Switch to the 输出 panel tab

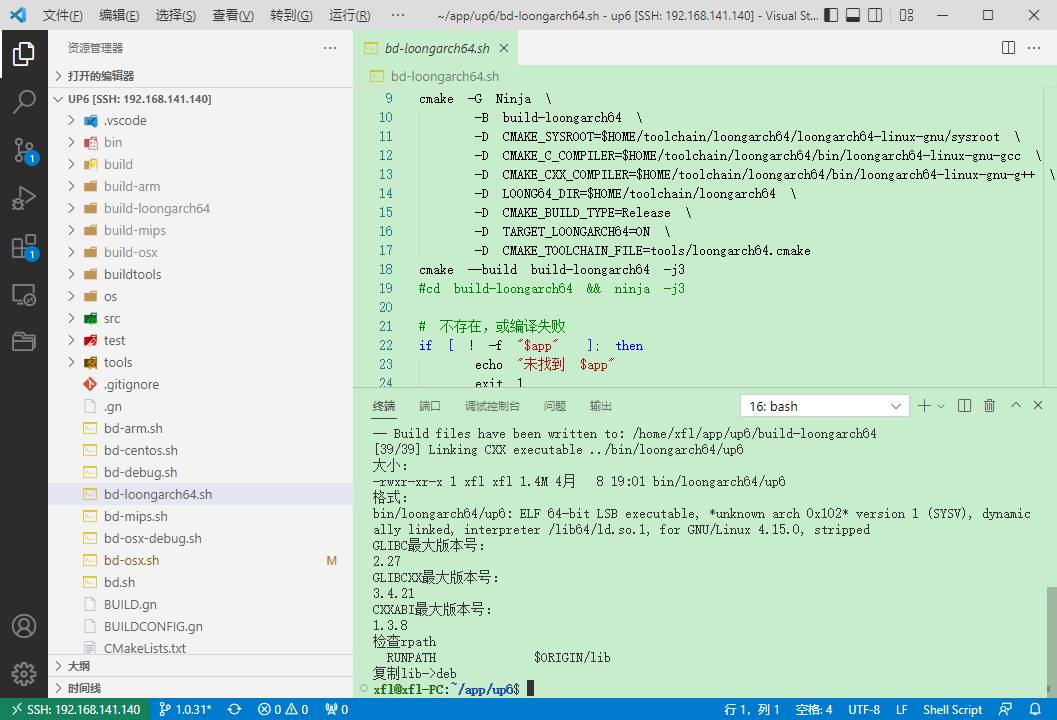(601, 406)
